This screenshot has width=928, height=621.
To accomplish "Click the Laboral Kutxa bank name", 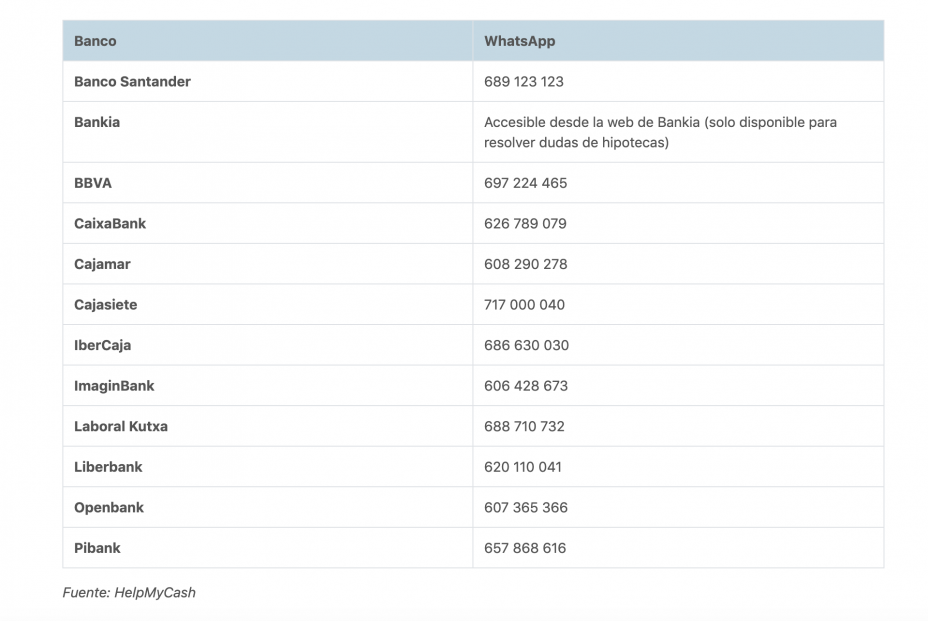I will pyautogui.click(x=120, y=426).
